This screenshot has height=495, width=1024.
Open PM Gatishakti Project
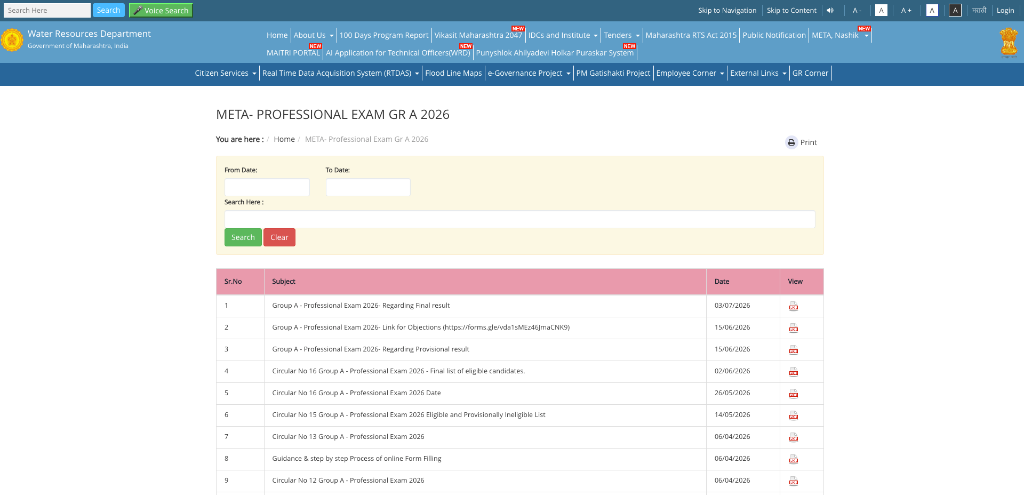613,74
